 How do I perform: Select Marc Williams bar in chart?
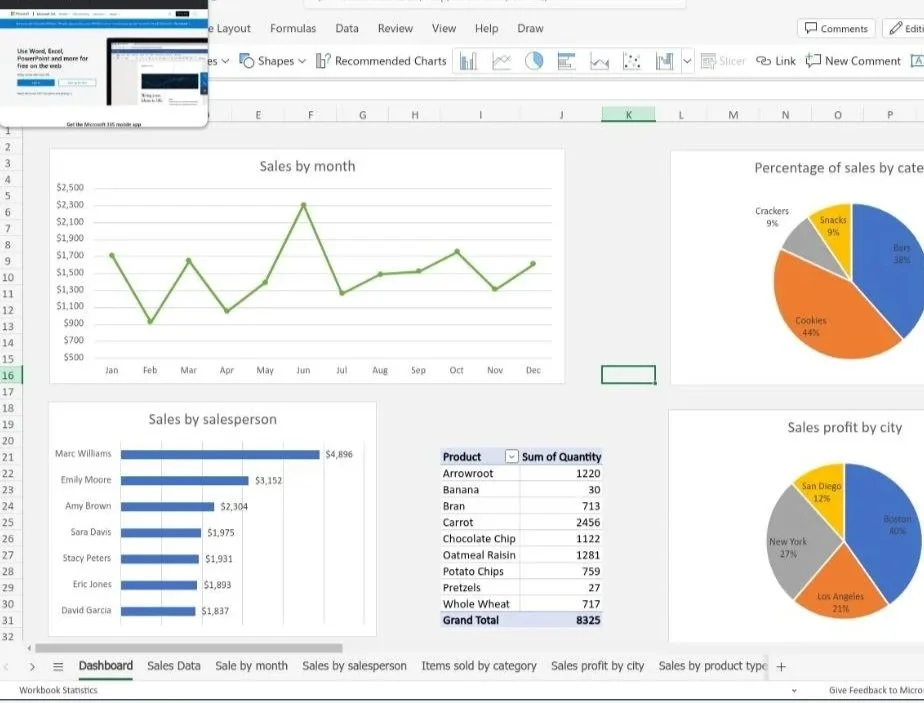(220, 454)
